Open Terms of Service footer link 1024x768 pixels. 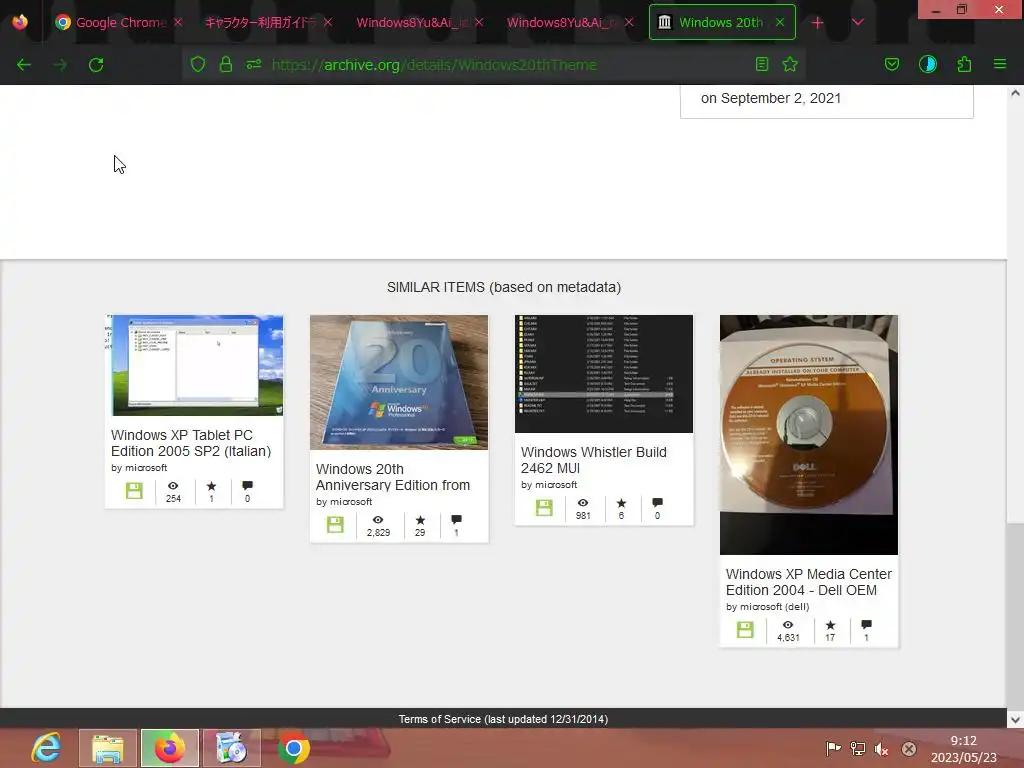[504, 719]
